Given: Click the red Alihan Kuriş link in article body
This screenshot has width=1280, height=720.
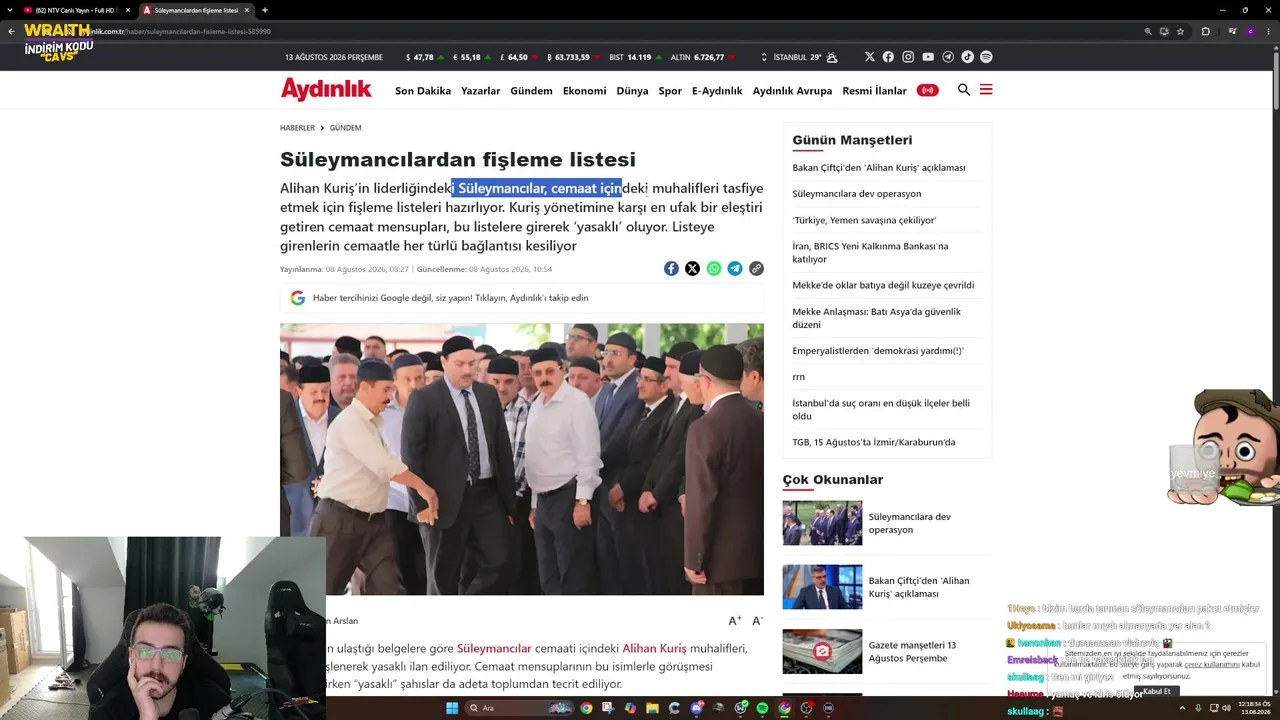Looking at the screenshot, I should click(x=654, y=648).
